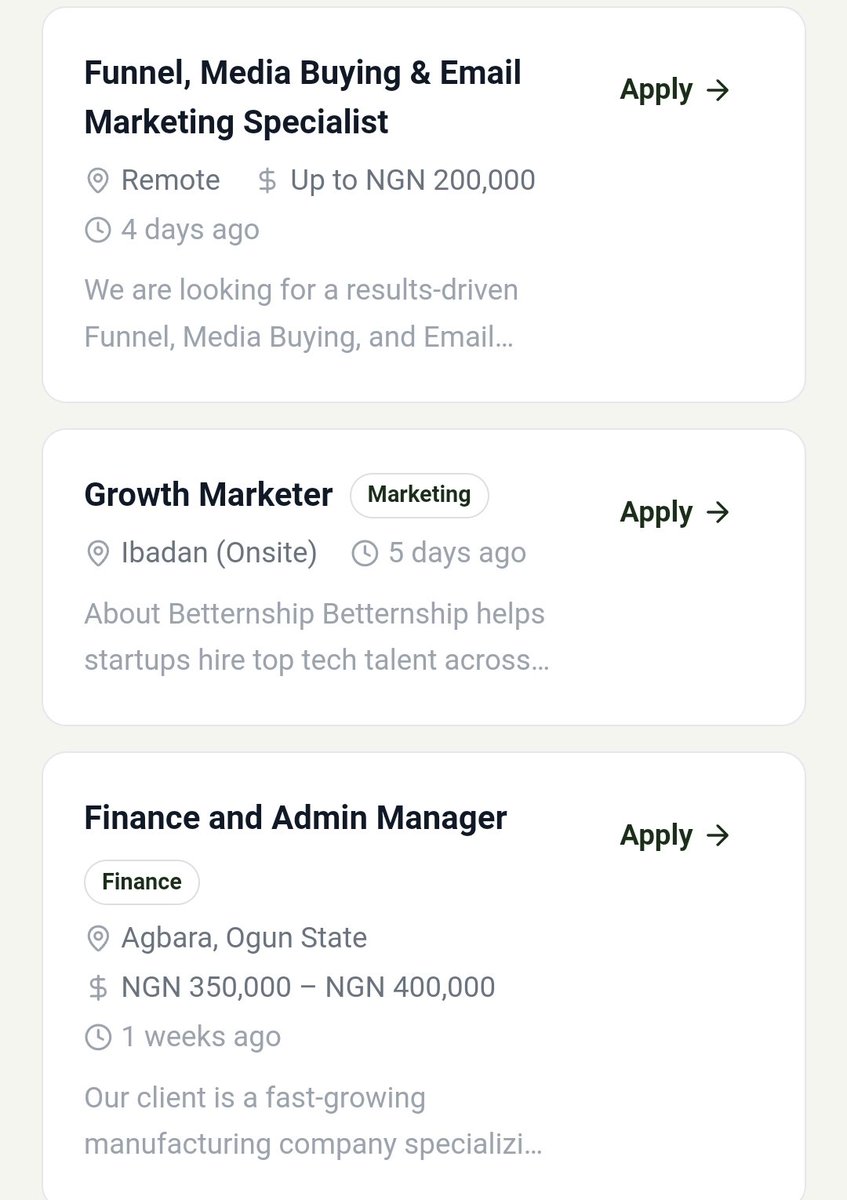Select the Marketing category tag

point(419,495)
